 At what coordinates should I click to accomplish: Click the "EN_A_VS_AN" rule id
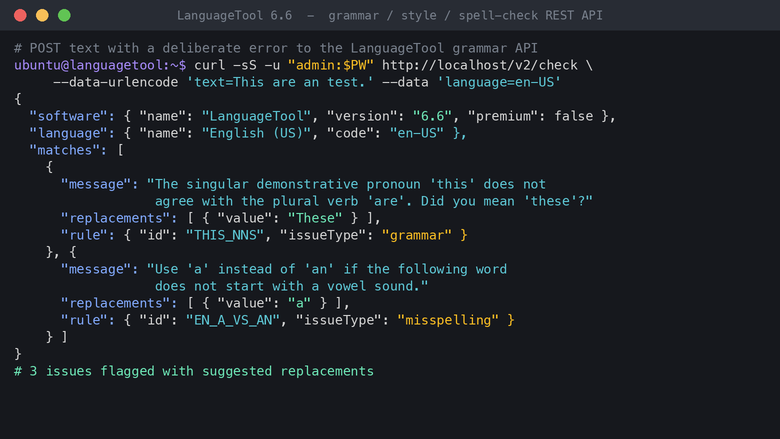tap(232, 320)
